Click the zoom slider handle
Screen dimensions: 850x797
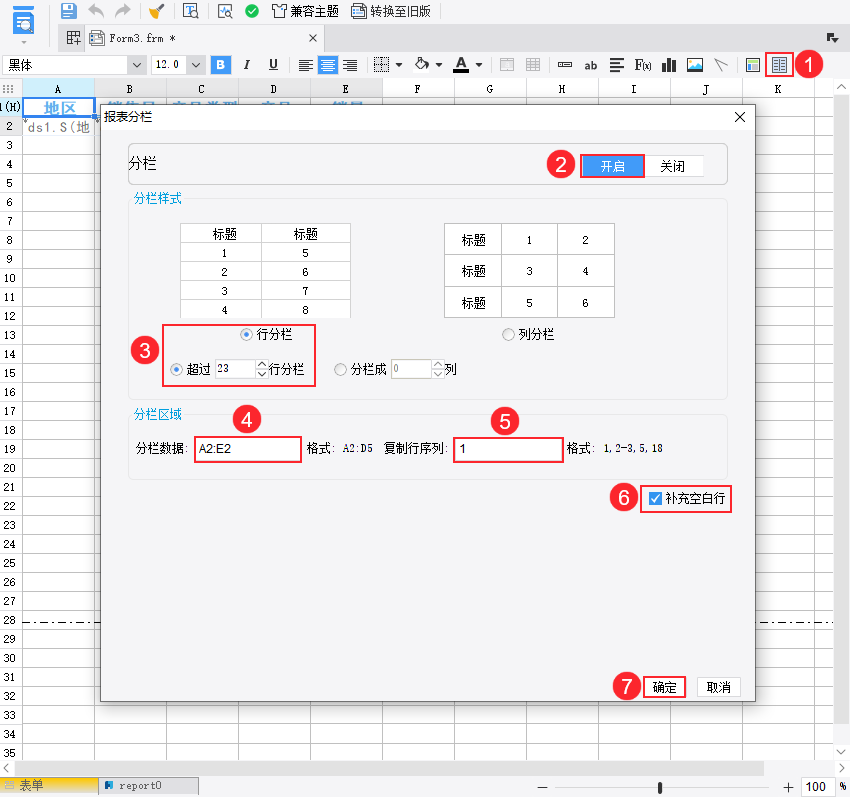pos(660,787)
